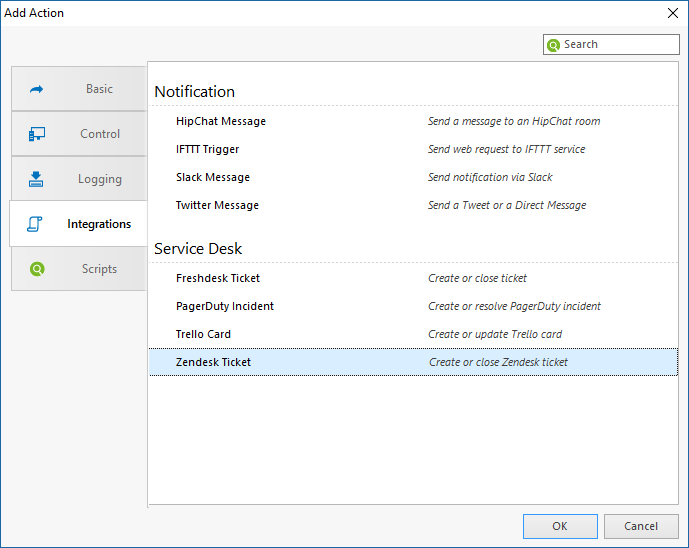Click the green search magnifier icon
Screen dimensions: 689x548
[x=553, y=45]
